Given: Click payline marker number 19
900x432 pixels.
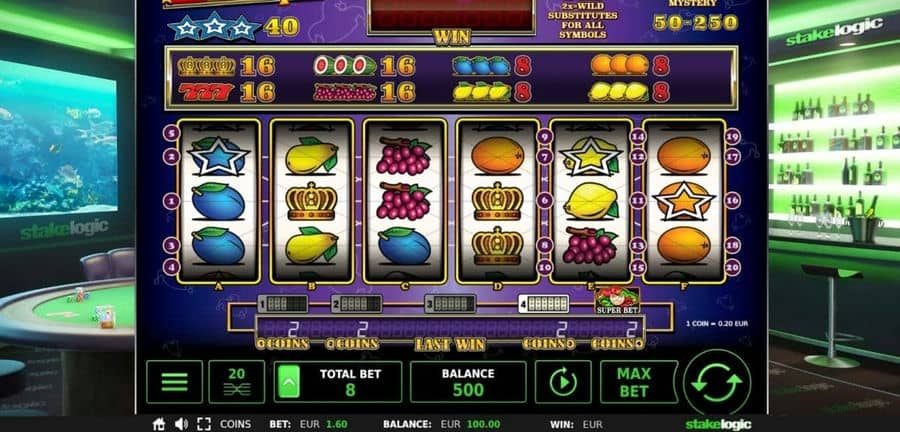Looking at the screenshot, I should point(732,137).
